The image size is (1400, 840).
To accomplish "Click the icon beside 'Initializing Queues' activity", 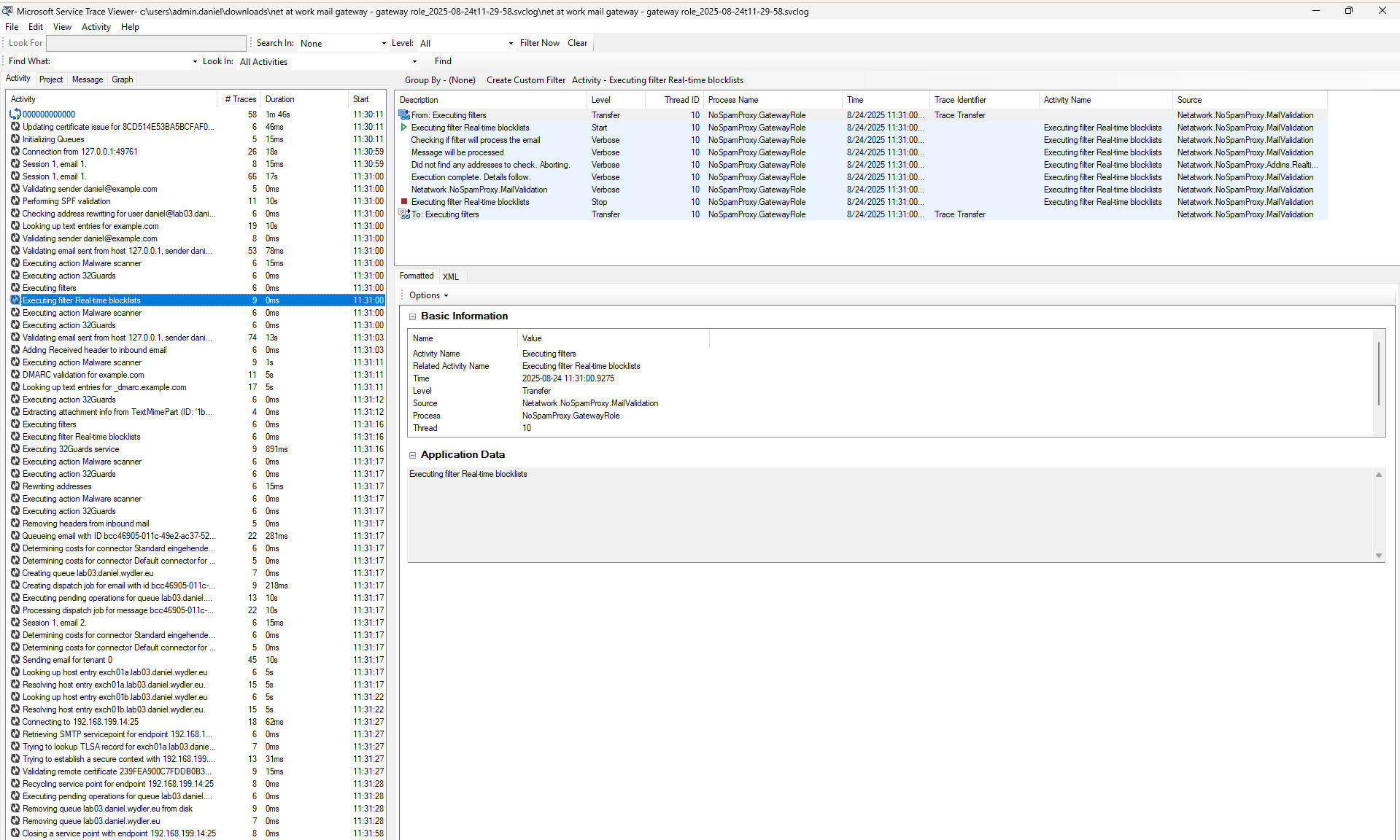I will tap(15, 139).
